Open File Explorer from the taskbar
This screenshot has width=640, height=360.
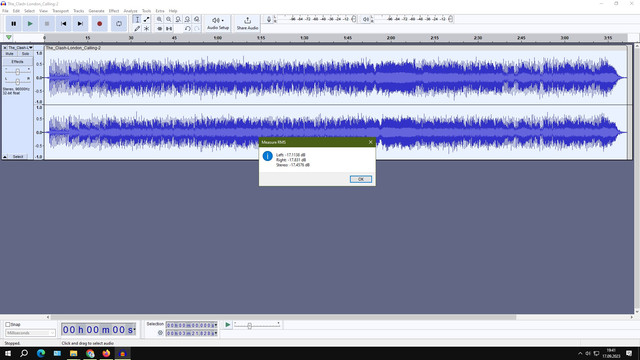click(73, 353)
